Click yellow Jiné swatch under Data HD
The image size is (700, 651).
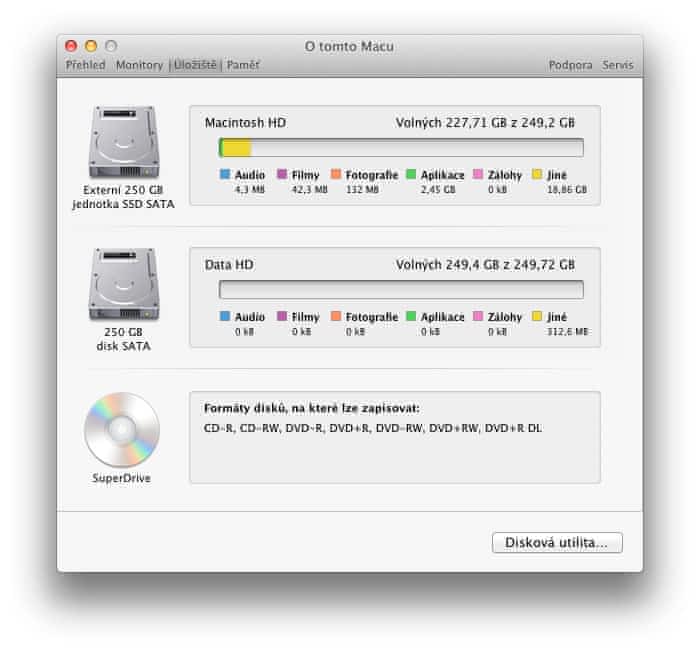pos(537,316)
